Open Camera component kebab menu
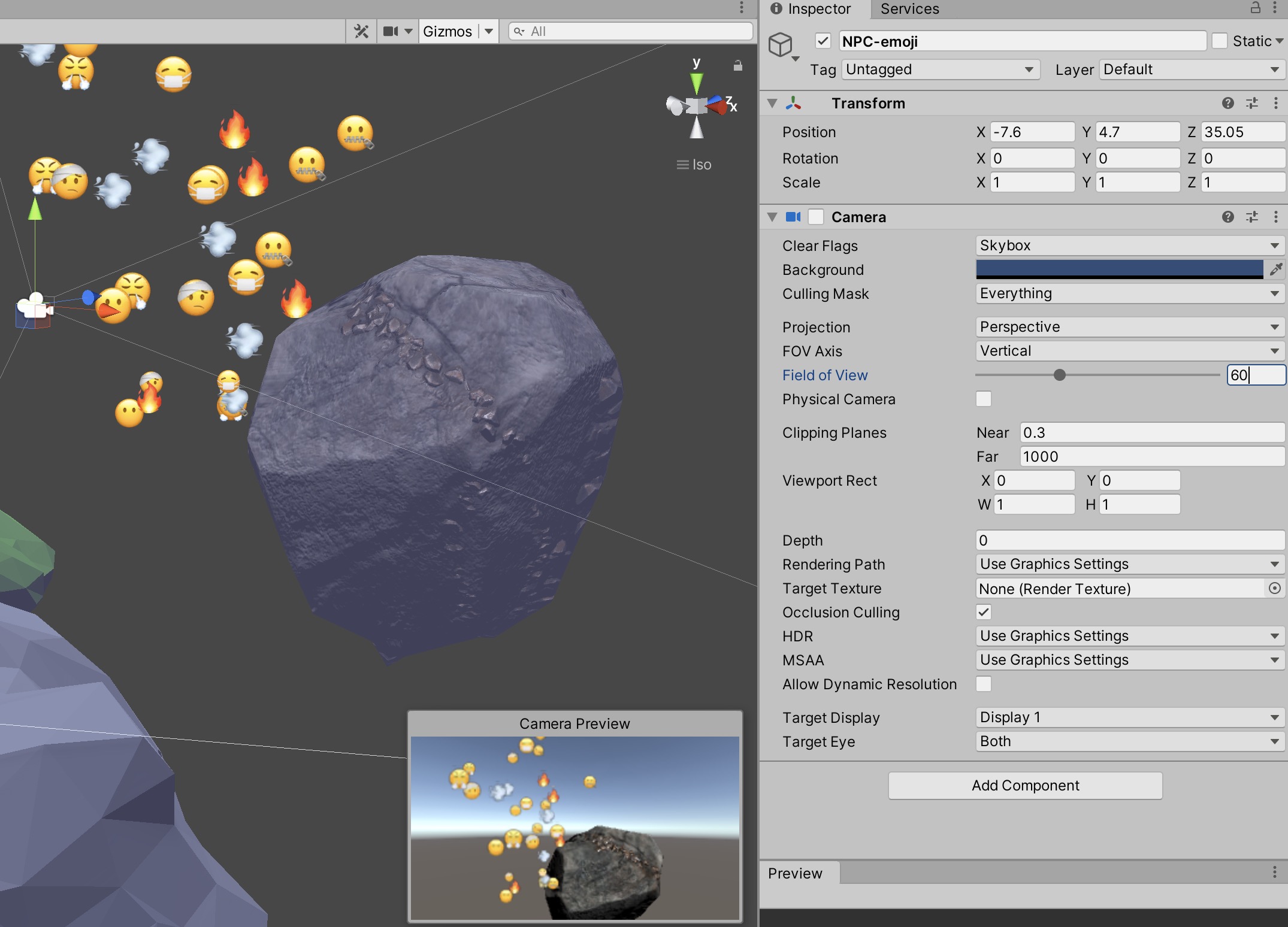This screenshot has height=927, width=1288. pyautogui.click(x=1276, y=217)
